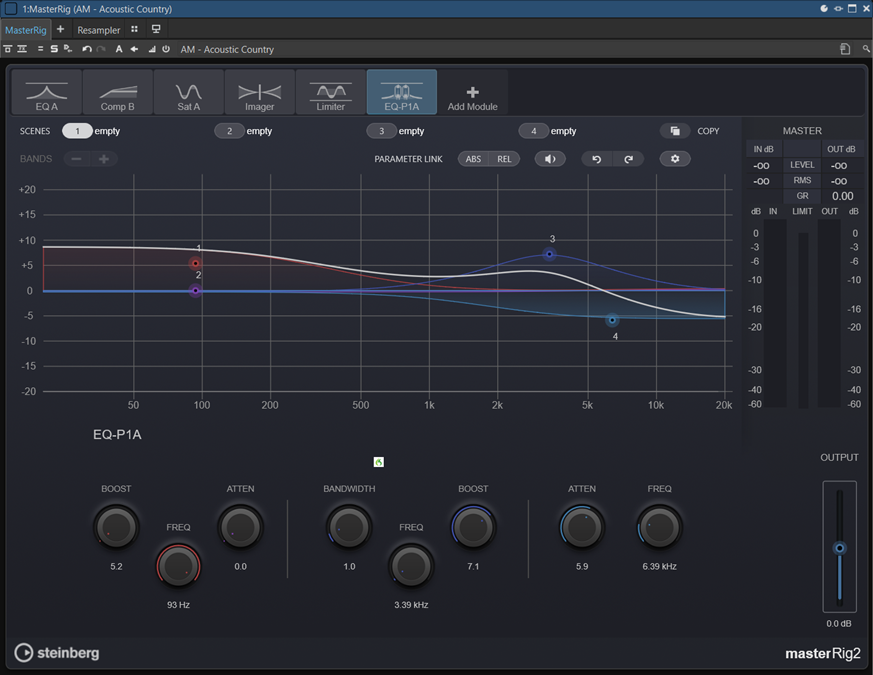Image resolution: width=873 pixels, height=675 pixels.
Task: Click the redo arrow in MasterRig
Action: coord(628,159)
